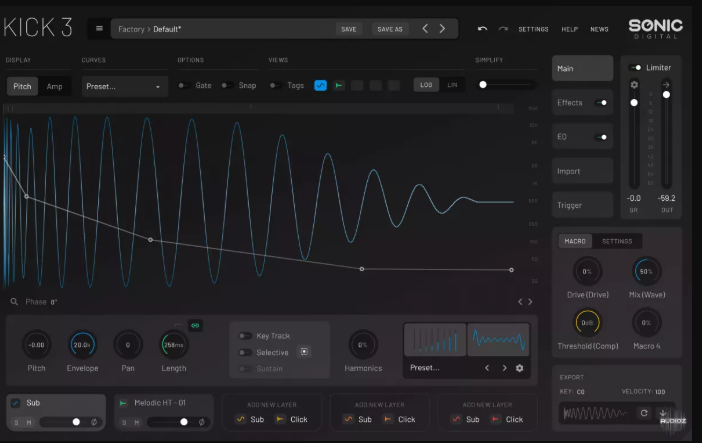Open the harmonics preset gear settings
Screen dimensions: 702x443
[519, 368]
